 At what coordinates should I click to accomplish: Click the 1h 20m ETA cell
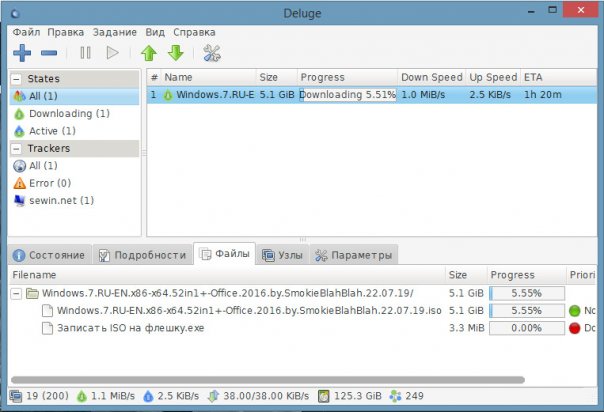[x=543, y=95]
